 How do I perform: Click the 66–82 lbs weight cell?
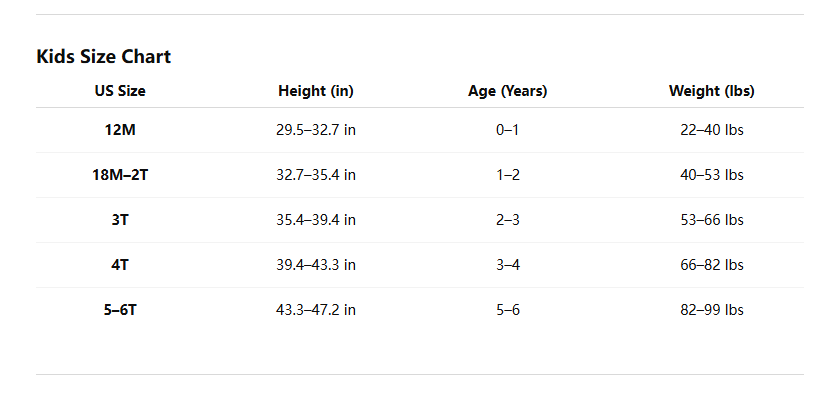712,265
